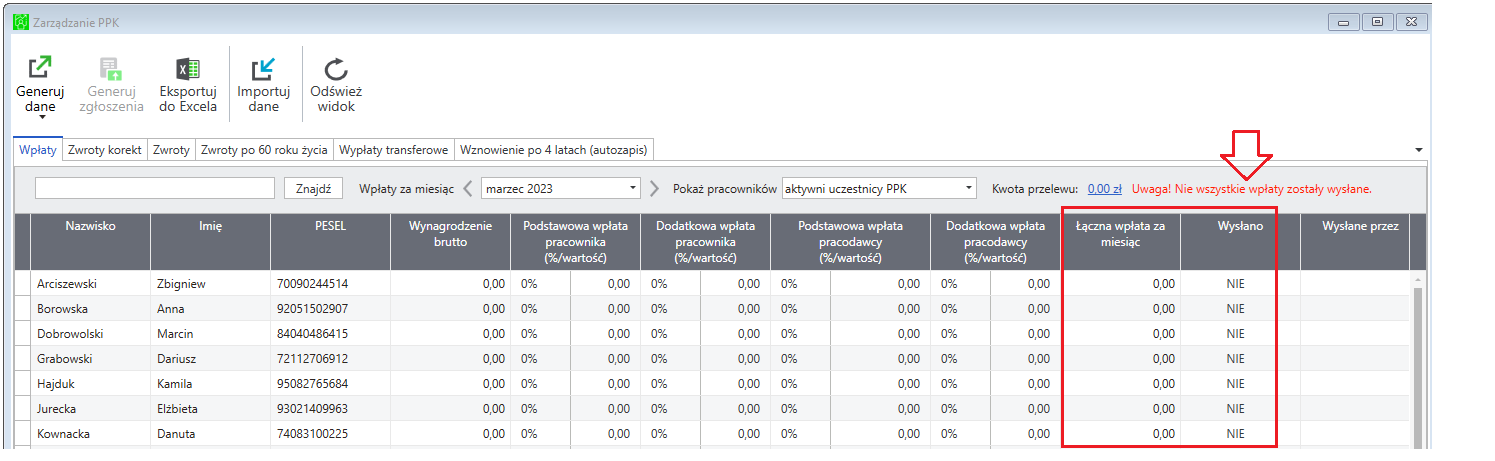Open the aktywni uczestnicy PPK dropdown
Screen dimensions: 1495x461
(879, 188)
